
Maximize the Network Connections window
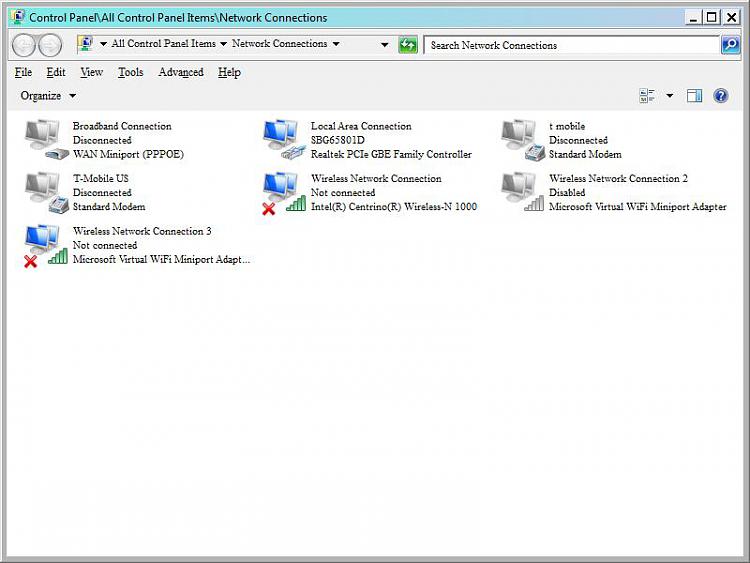(x=711, y=18)
